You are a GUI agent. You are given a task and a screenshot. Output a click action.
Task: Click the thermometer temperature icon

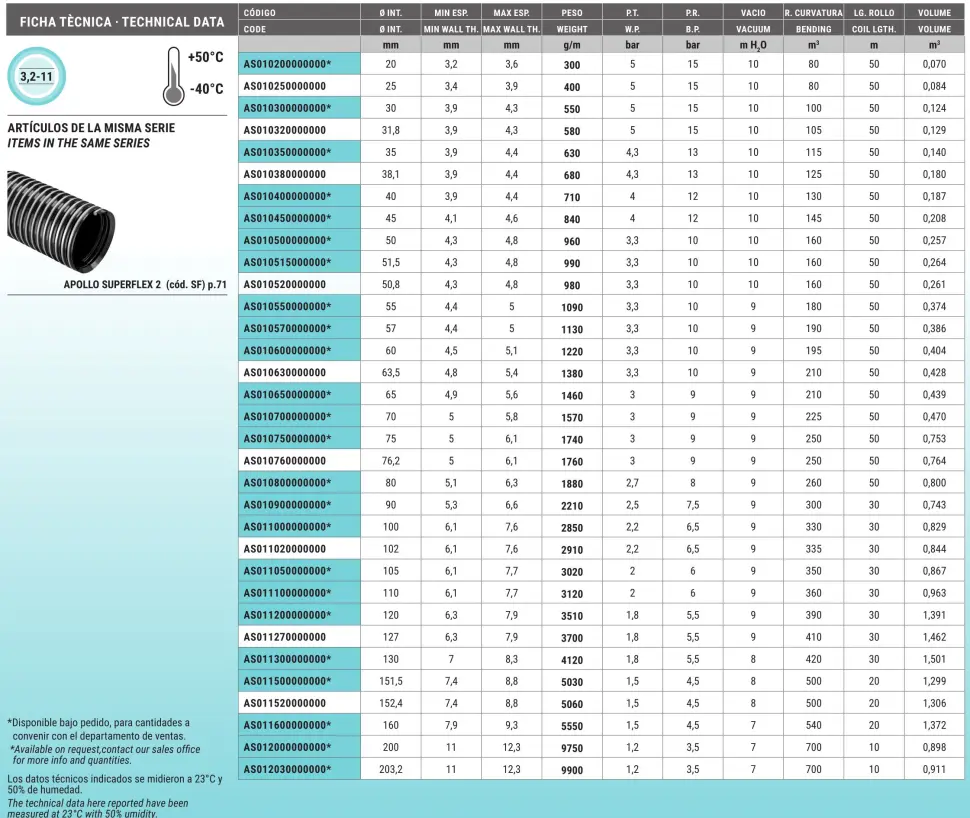(173, 74)
